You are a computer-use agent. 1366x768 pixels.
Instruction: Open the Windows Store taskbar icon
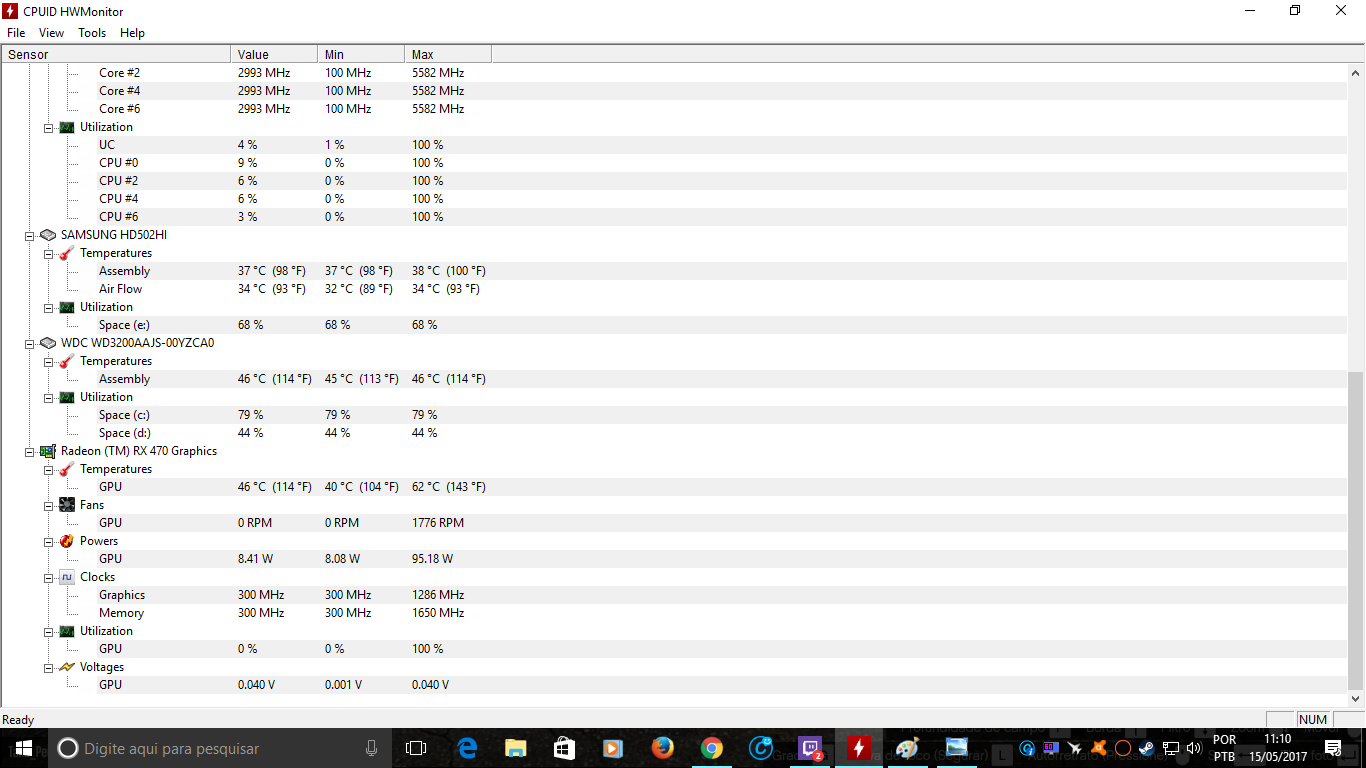(565, 748)
